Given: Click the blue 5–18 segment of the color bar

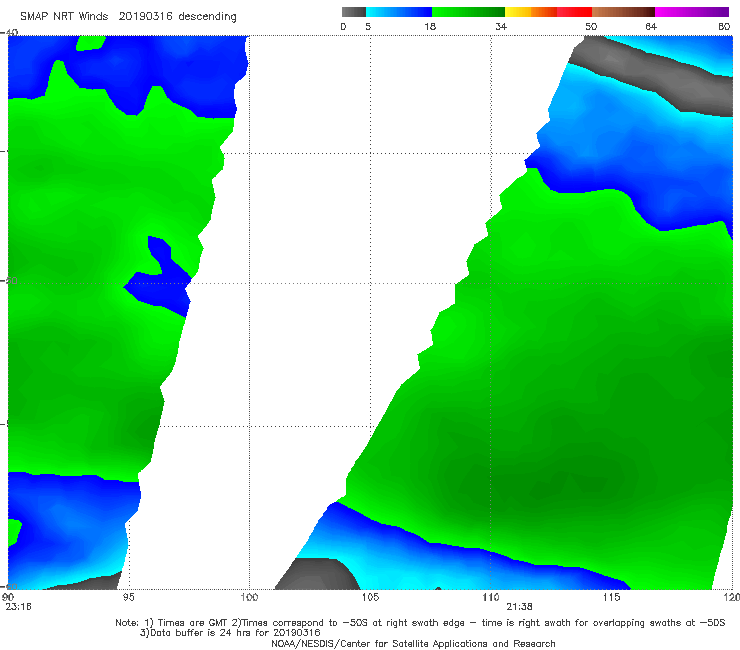Looking at the screenshot, I should 399,12.
